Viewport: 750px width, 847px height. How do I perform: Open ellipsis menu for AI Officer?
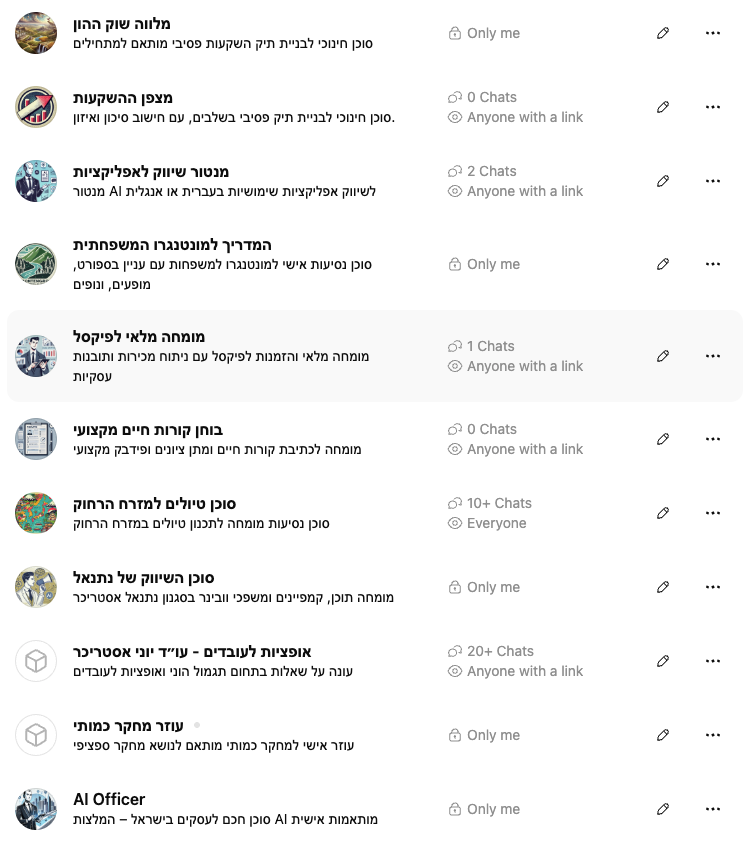click(713, 809)
